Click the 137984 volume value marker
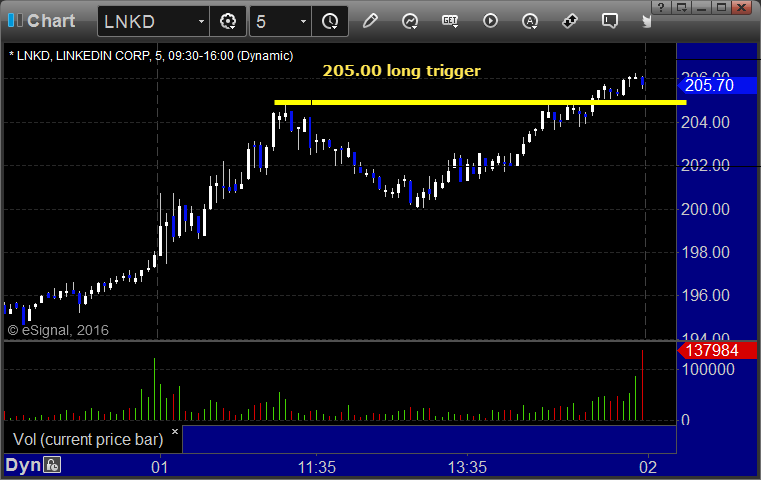This screenshot has height=480, width=761. [717, 350]
